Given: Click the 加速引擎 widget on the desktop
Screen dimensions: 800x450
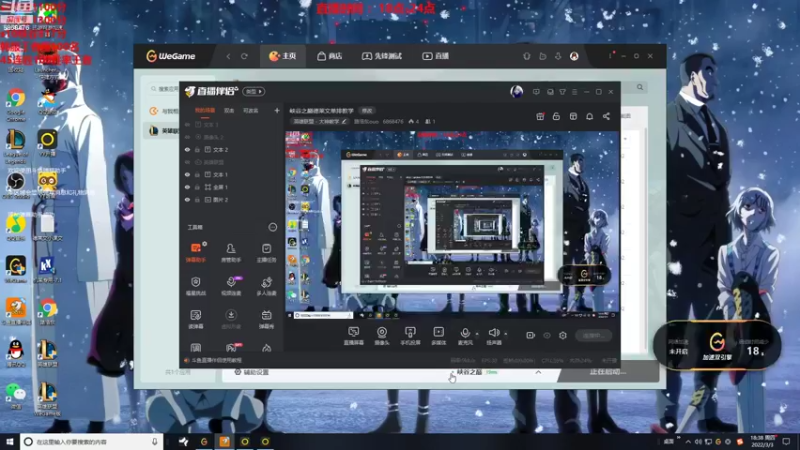Looking at the screenshot, I should pos(717,345).
